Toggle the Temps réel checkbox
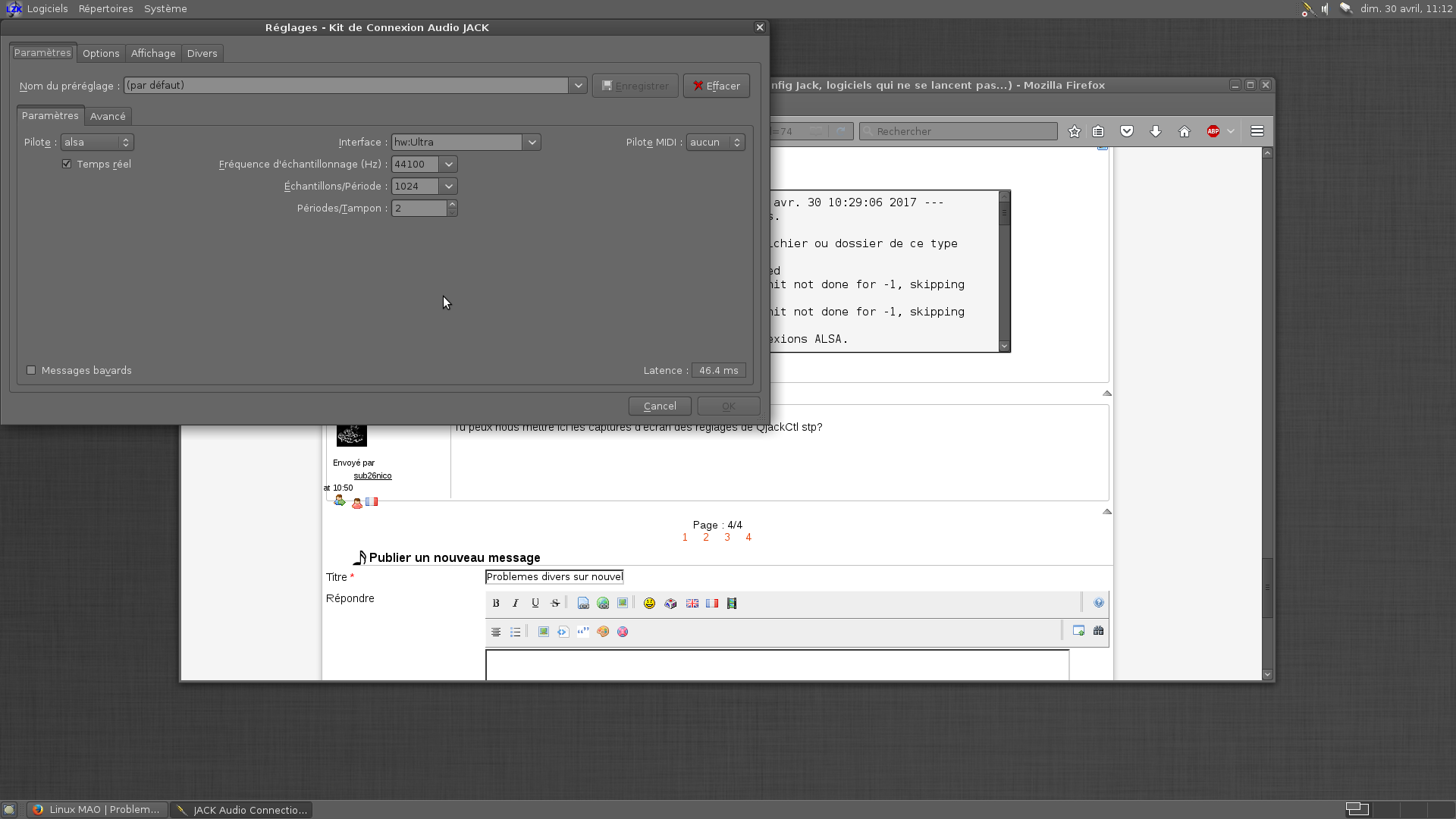Screen dimensions: 1456x819 point(67,164)
